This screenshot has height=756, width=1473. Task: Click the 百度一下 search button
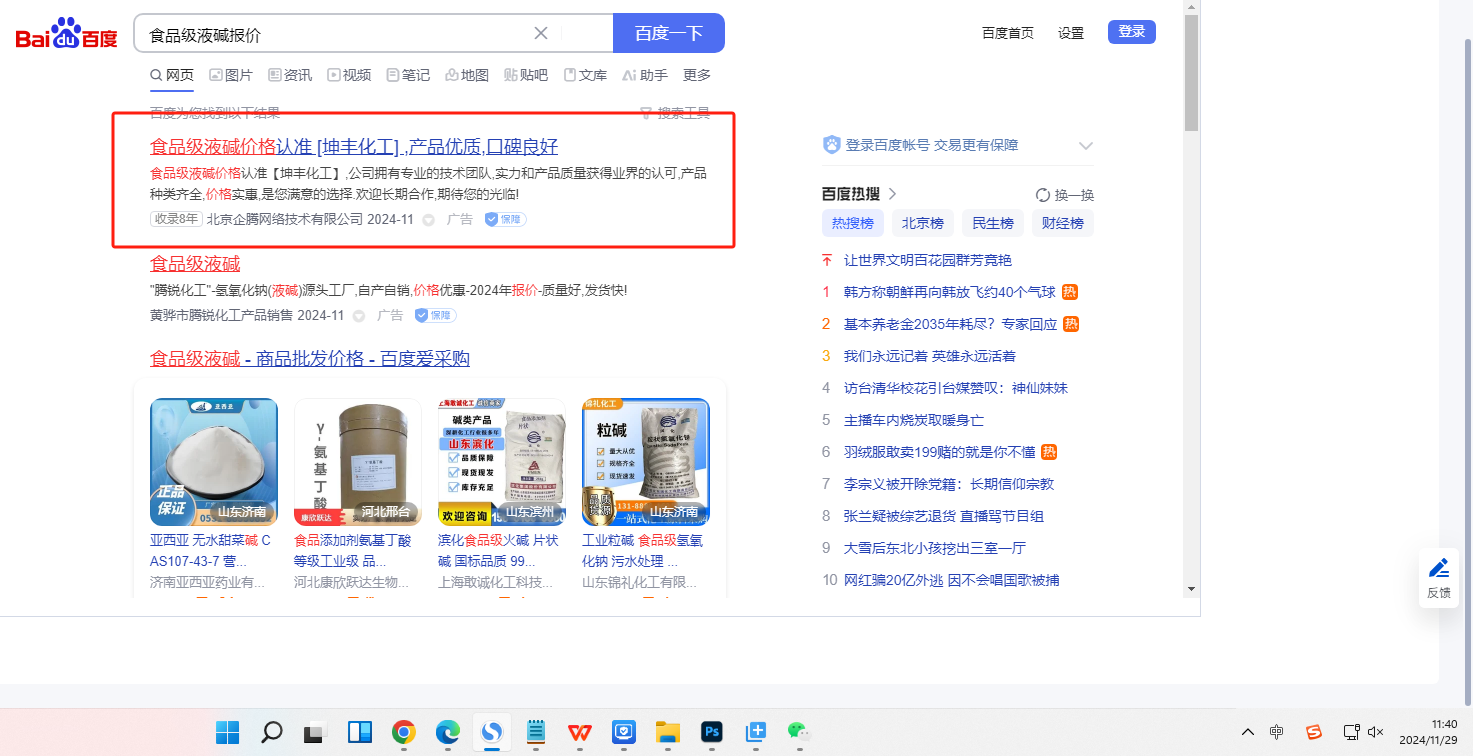tap(668, 33)
